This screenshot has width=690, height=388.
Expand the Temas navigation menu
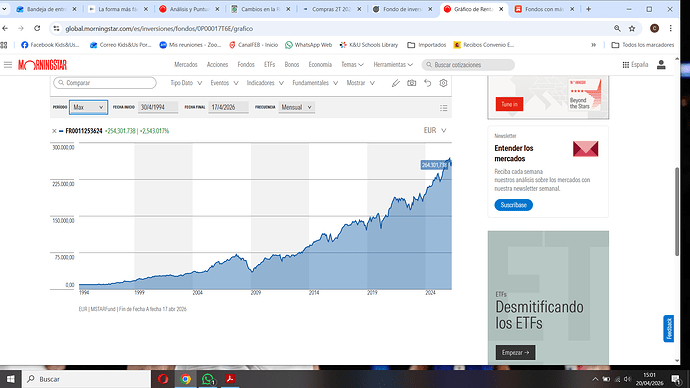pyautogui.click(x=352, y=65)
